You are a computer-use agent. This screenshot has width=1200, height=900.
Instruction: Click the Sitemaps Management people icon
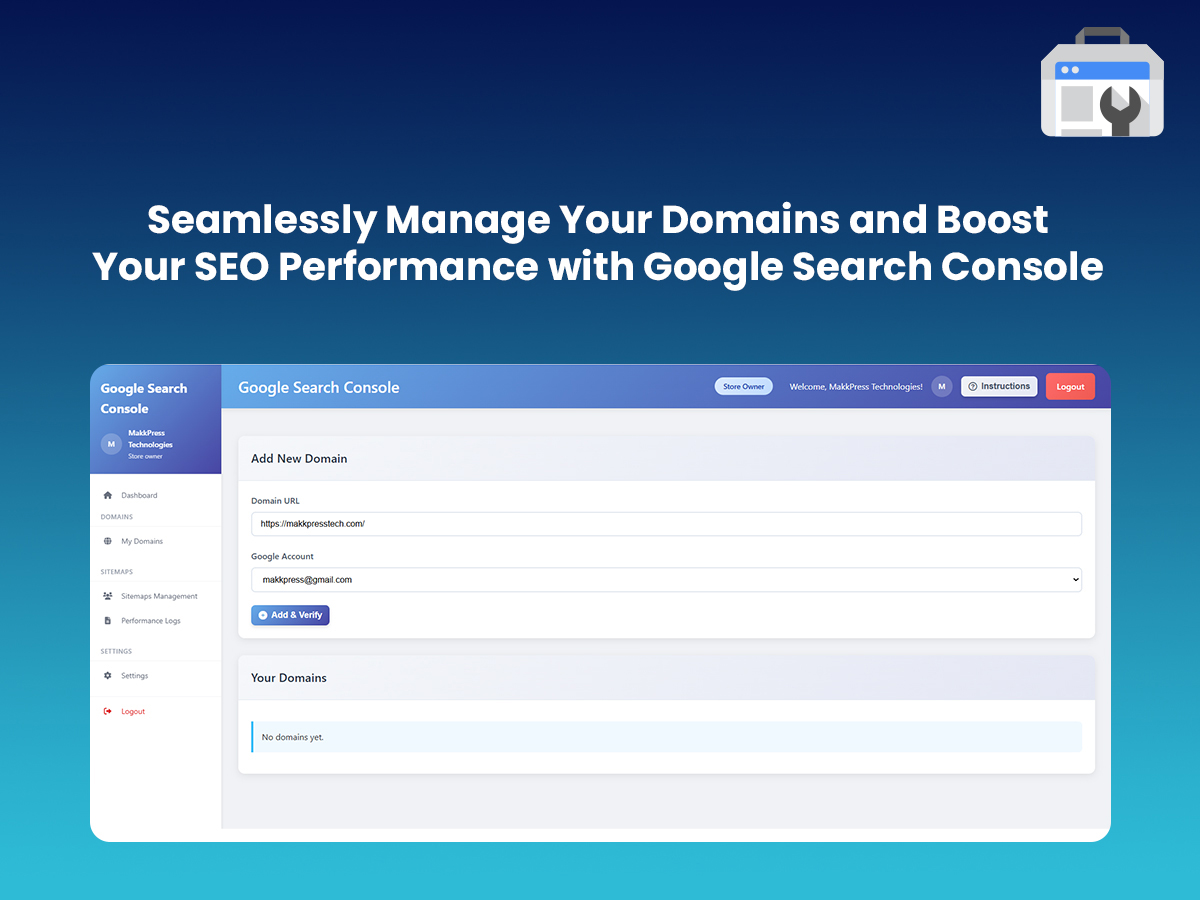coord(108,596)
